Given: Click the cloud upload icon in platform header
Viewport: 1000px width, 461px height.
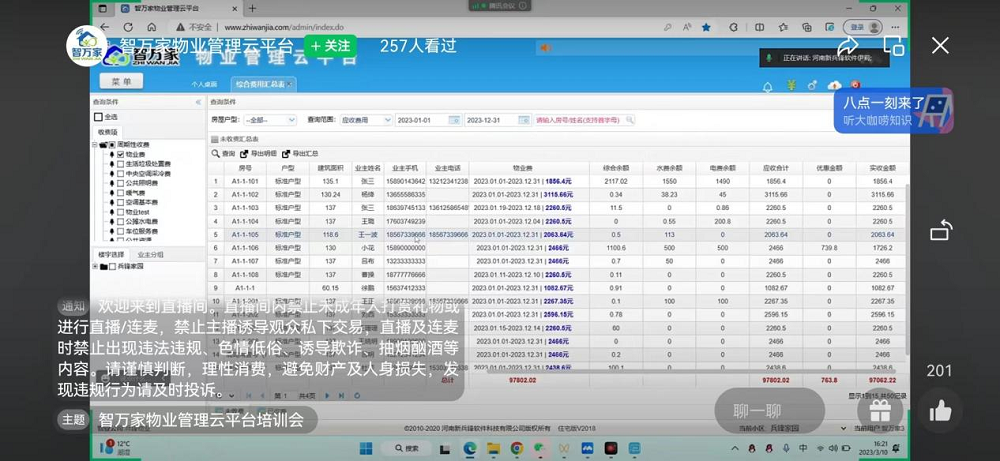Looking at the screenshot, I should point(834,85).
